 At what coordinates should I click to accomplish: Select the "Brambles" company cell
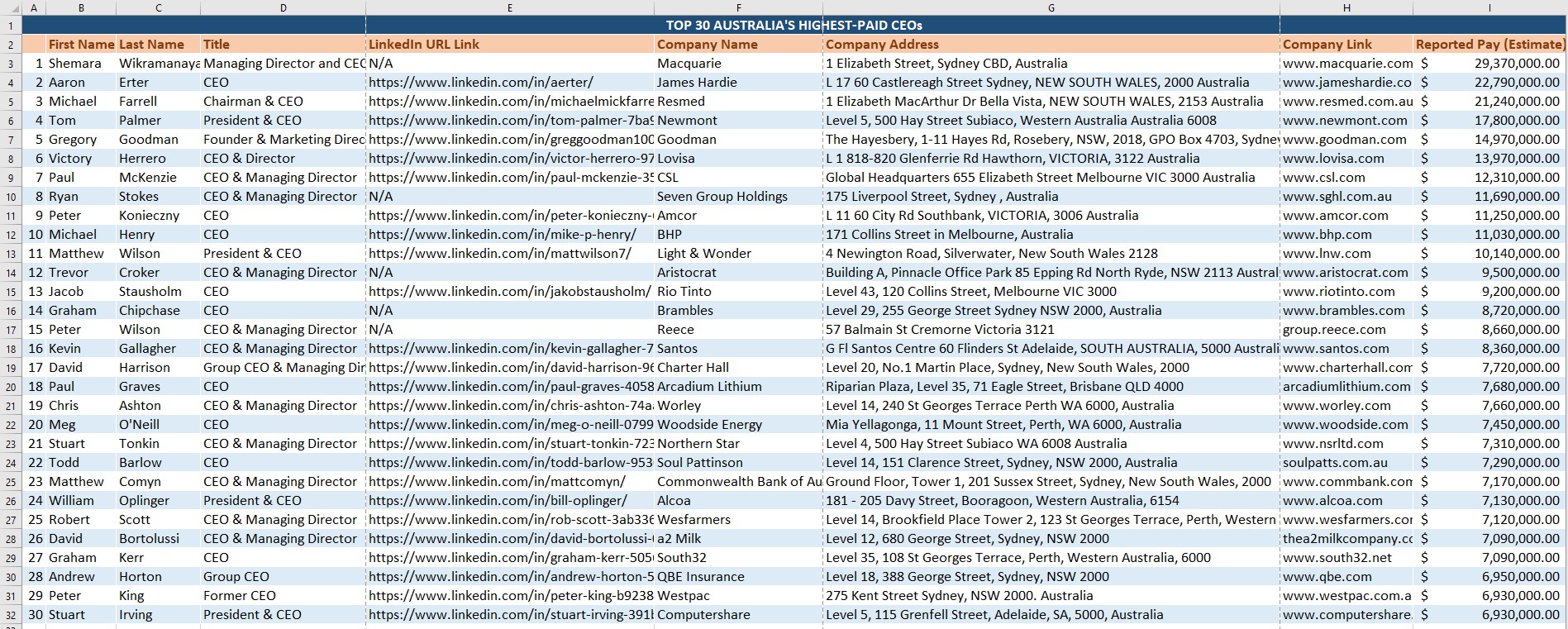(739, 311)
